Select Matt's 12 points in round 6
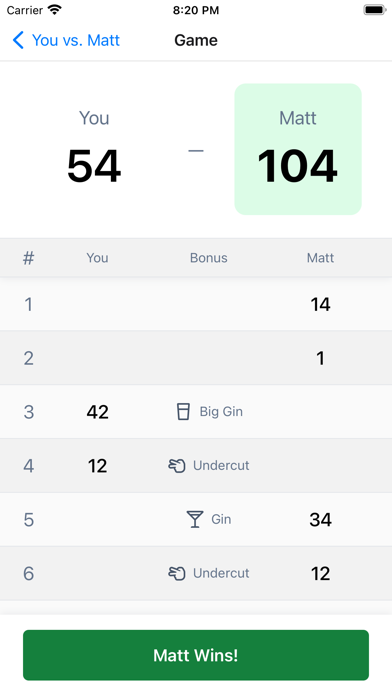The width and height of the screenshot is (392, 696). (x=320, y=573)
